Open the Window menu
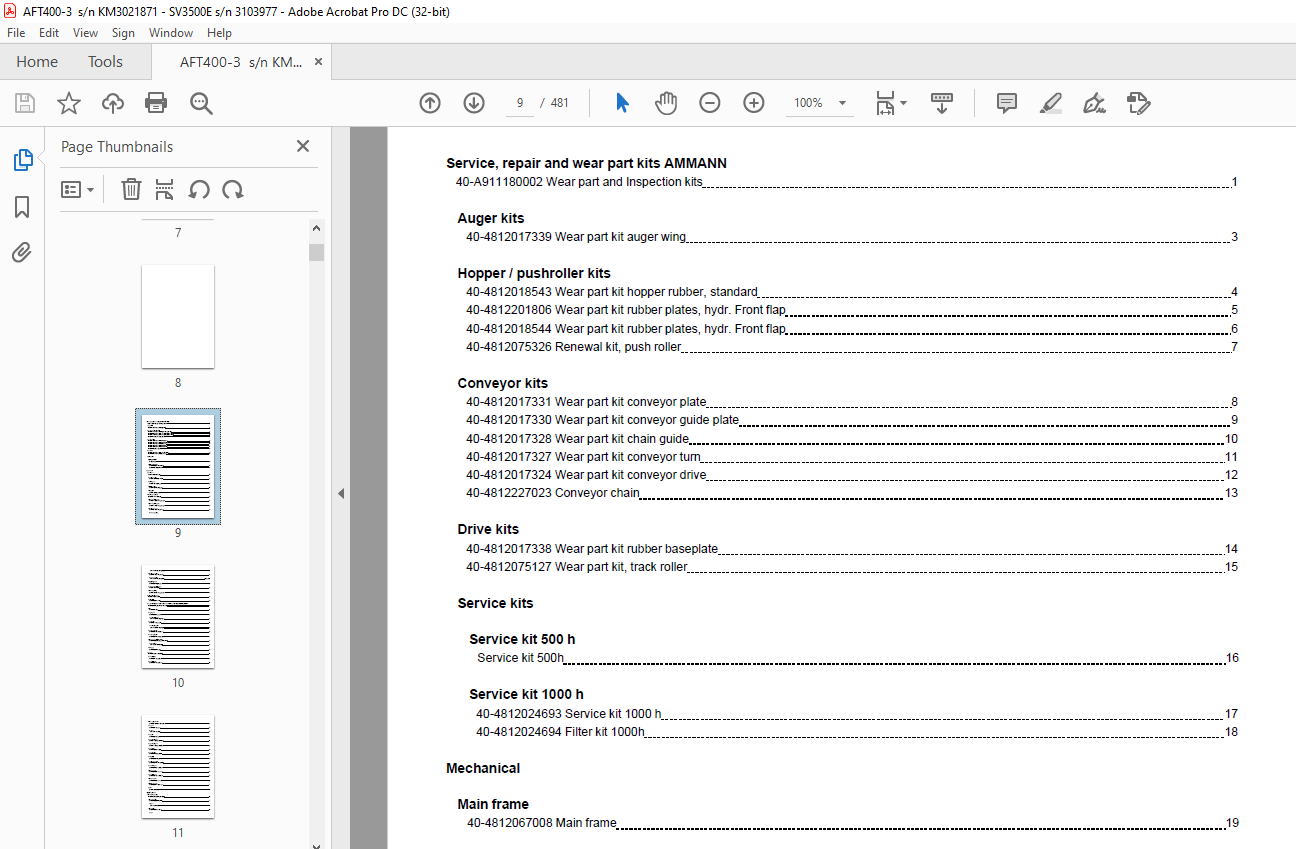 pos(171,33)
